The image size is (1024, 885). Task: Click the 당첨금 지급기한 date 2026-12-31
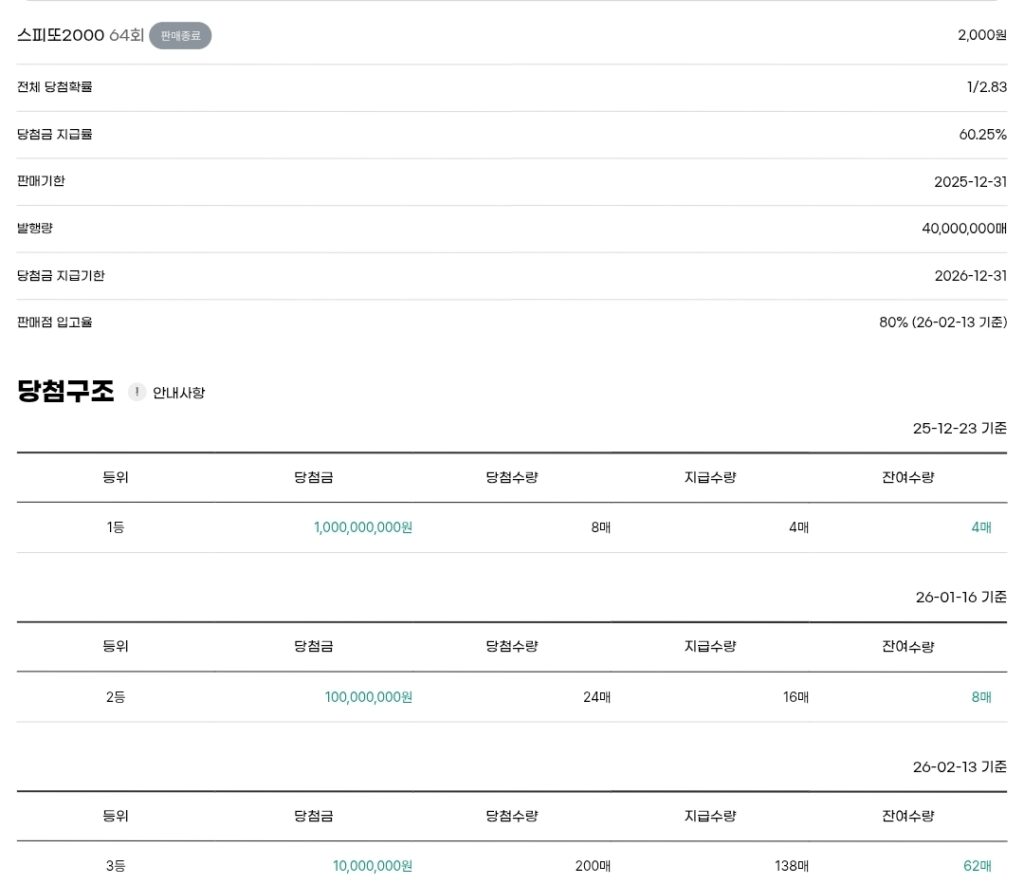pyautogui.click(x=969, y=275)
